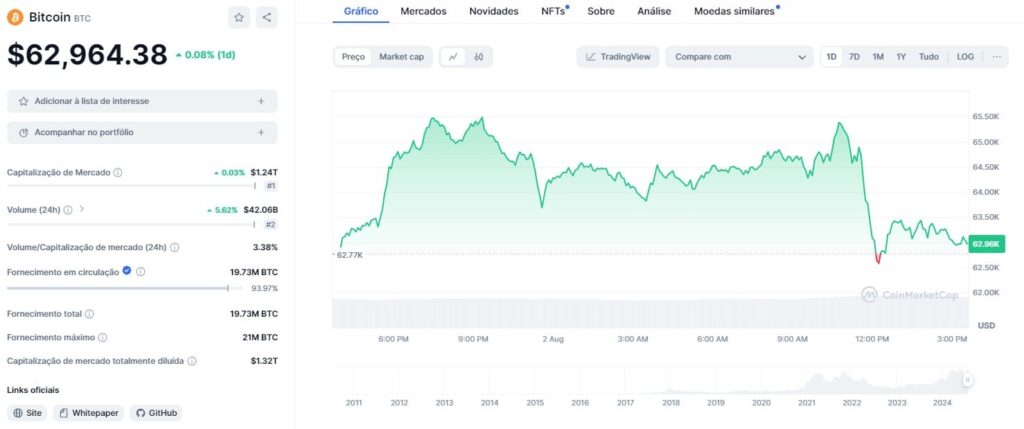Open the Compare com dropdown
This screenshot has width=1024, height=429.
[x=739, y=57]
